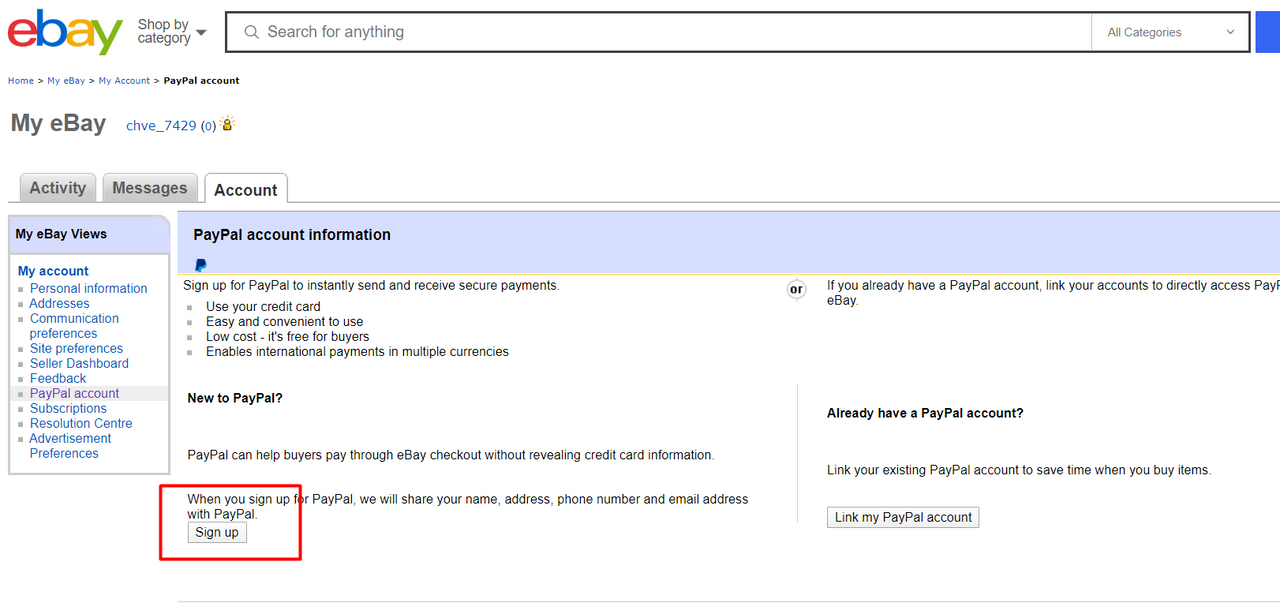Switch to the Activity tab
Viewport: 1280px width, 603px height.
click(x=58, y=188)
